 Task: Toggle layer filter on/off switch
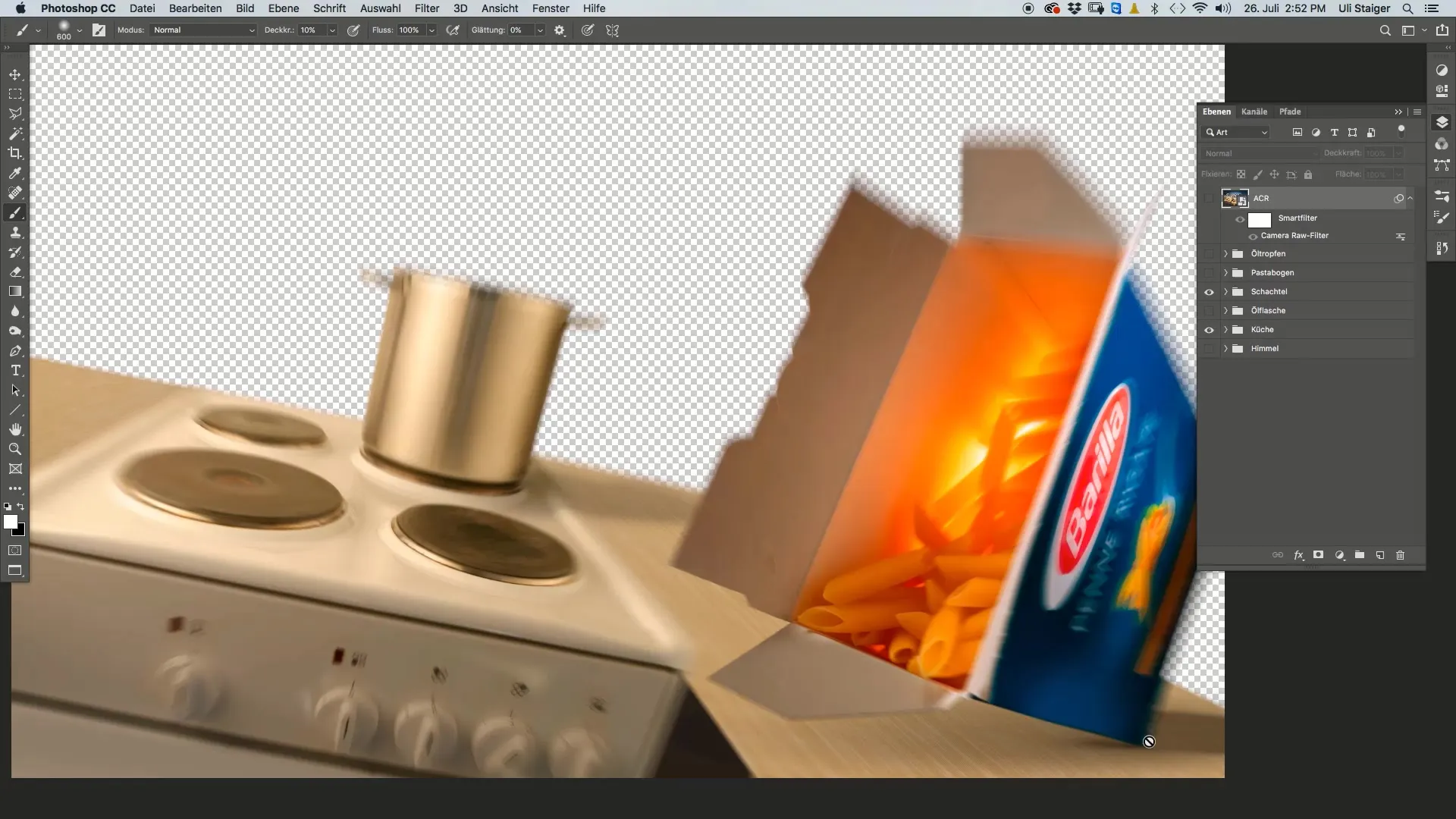pos(1401,131)
